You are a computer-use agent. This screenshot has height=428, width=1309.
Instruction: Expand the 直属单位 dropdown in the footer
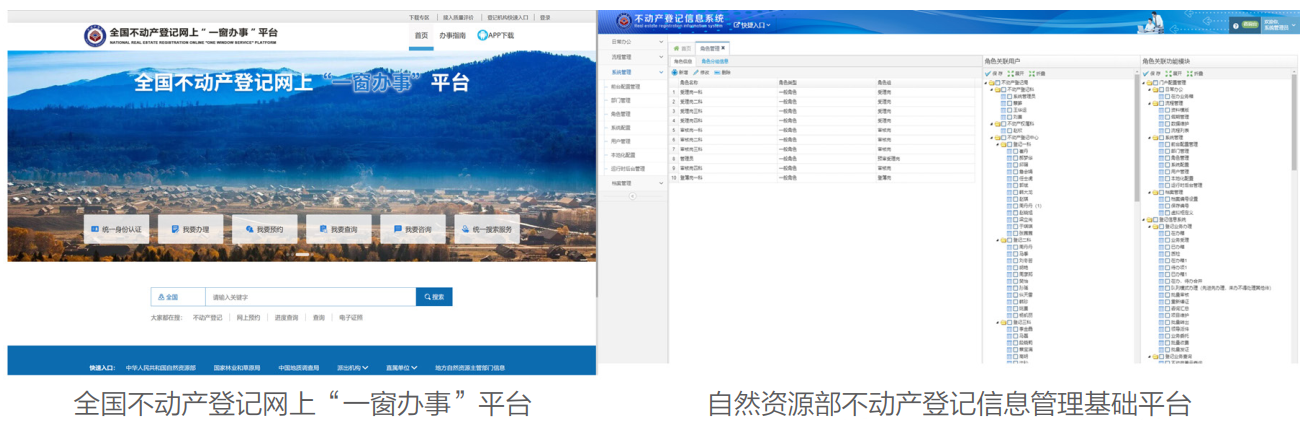pyautogui.click(x=402, y=367)
